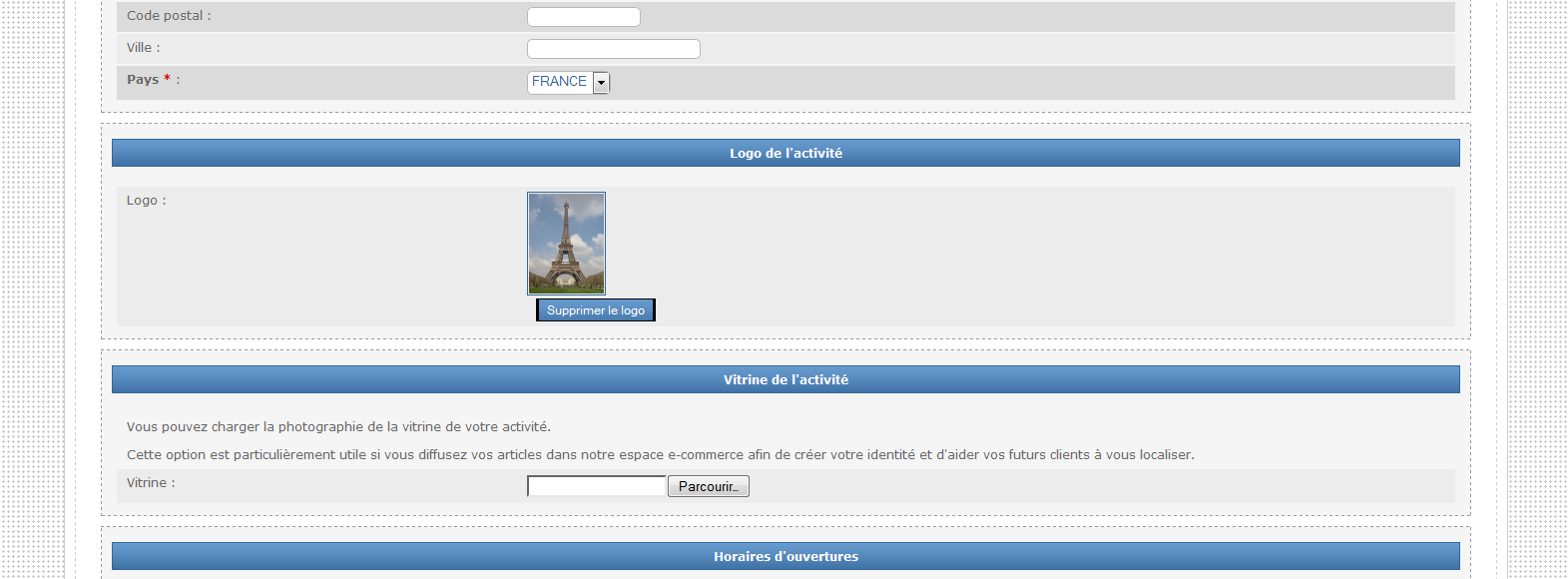Open the Pays dropdown showing FRANCE

(x=569, y=83)
